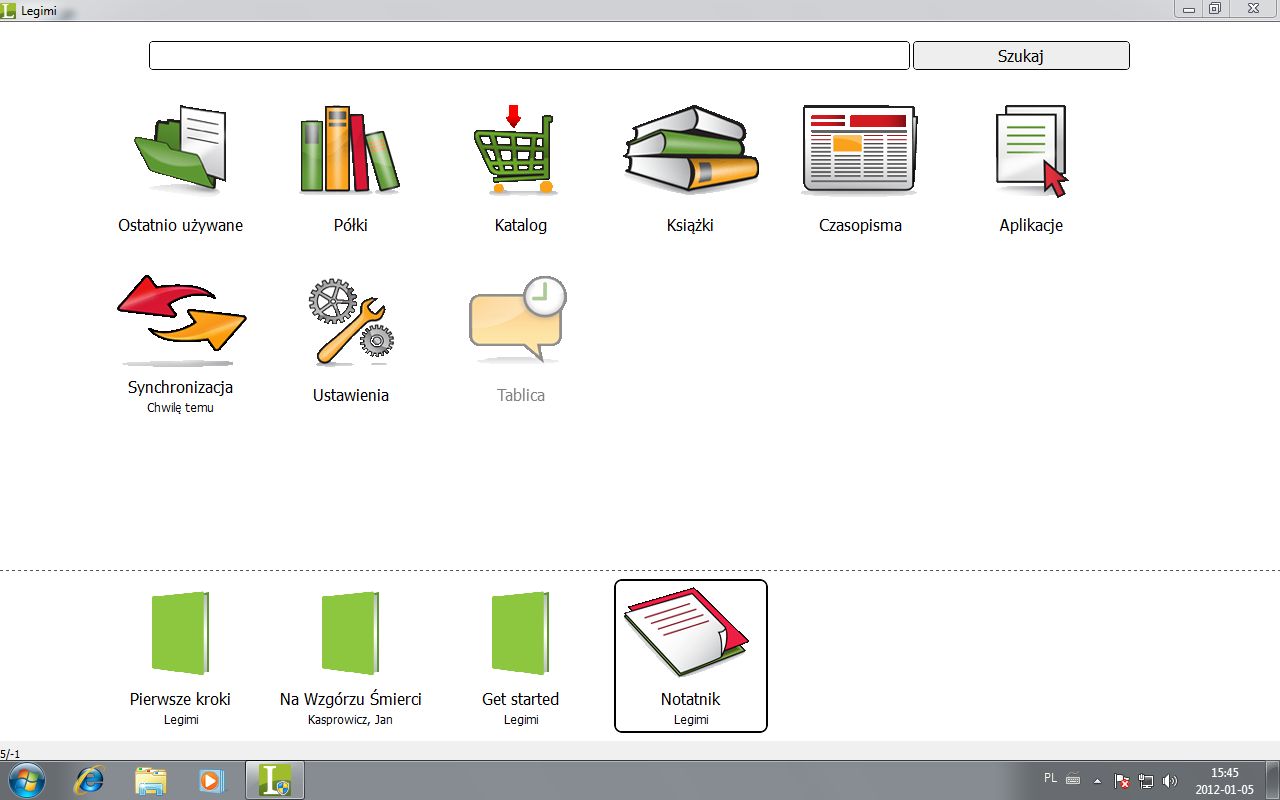Launch Internet Explorer from taskbar
Screen dimensions: 1280x800
[x=89, y=780]
